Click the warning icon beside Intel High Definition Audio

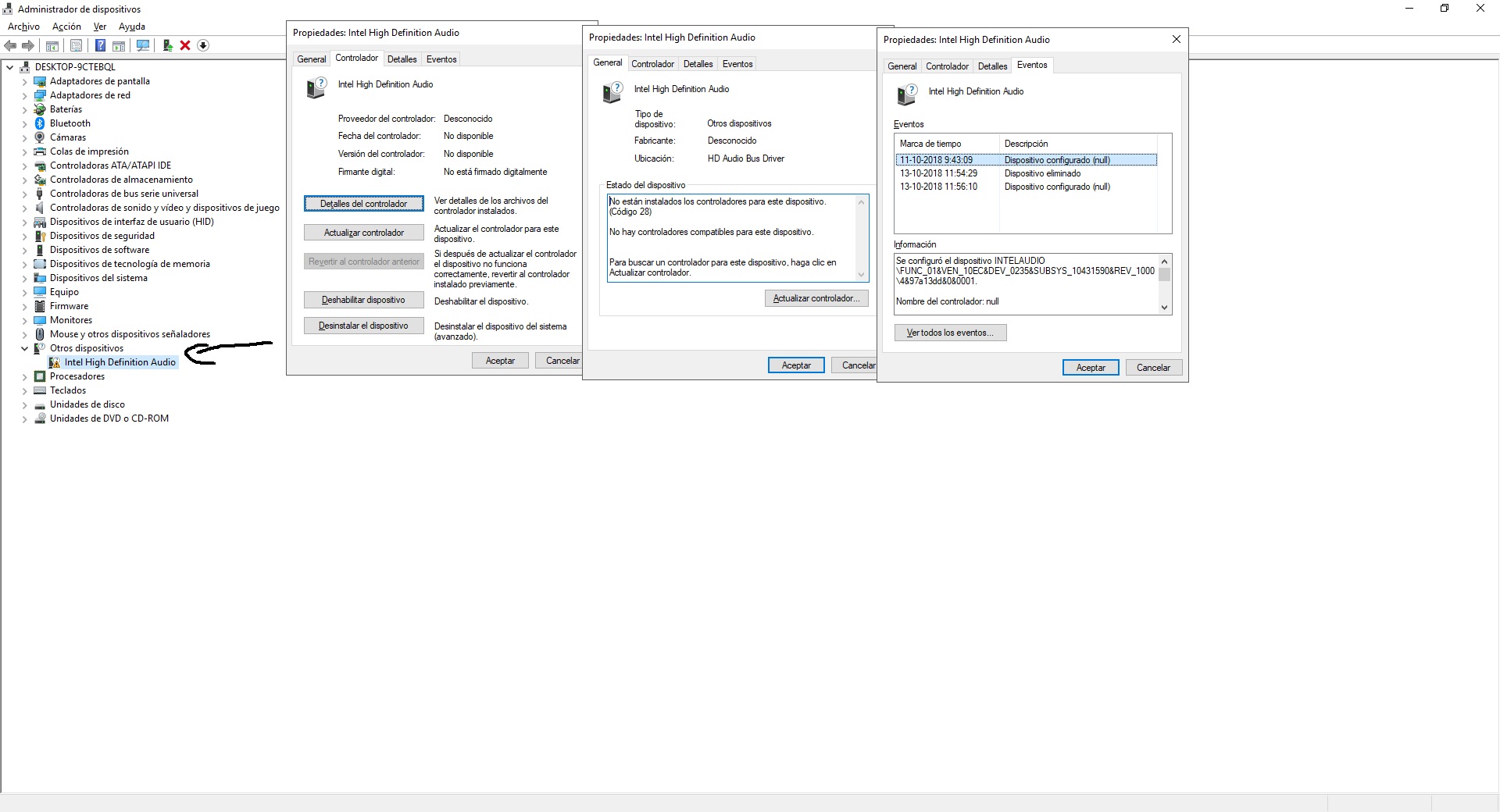[x=54, y=362]
